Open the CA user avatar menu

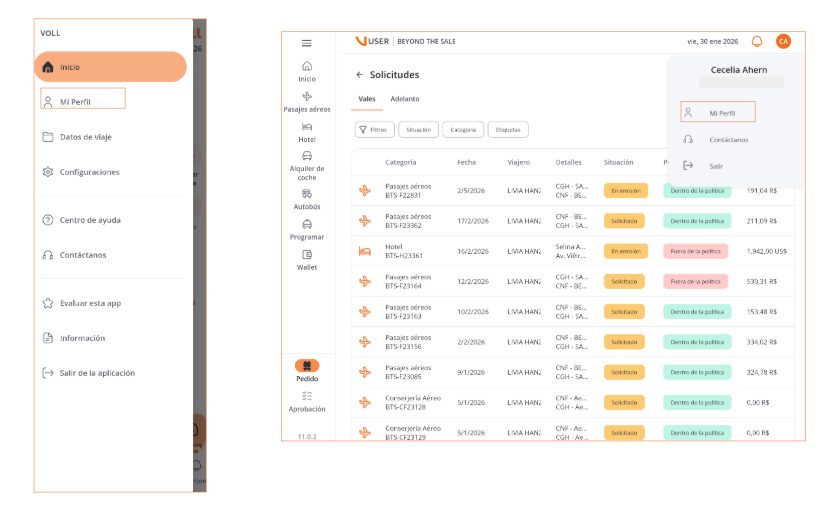tap(783, 41)
